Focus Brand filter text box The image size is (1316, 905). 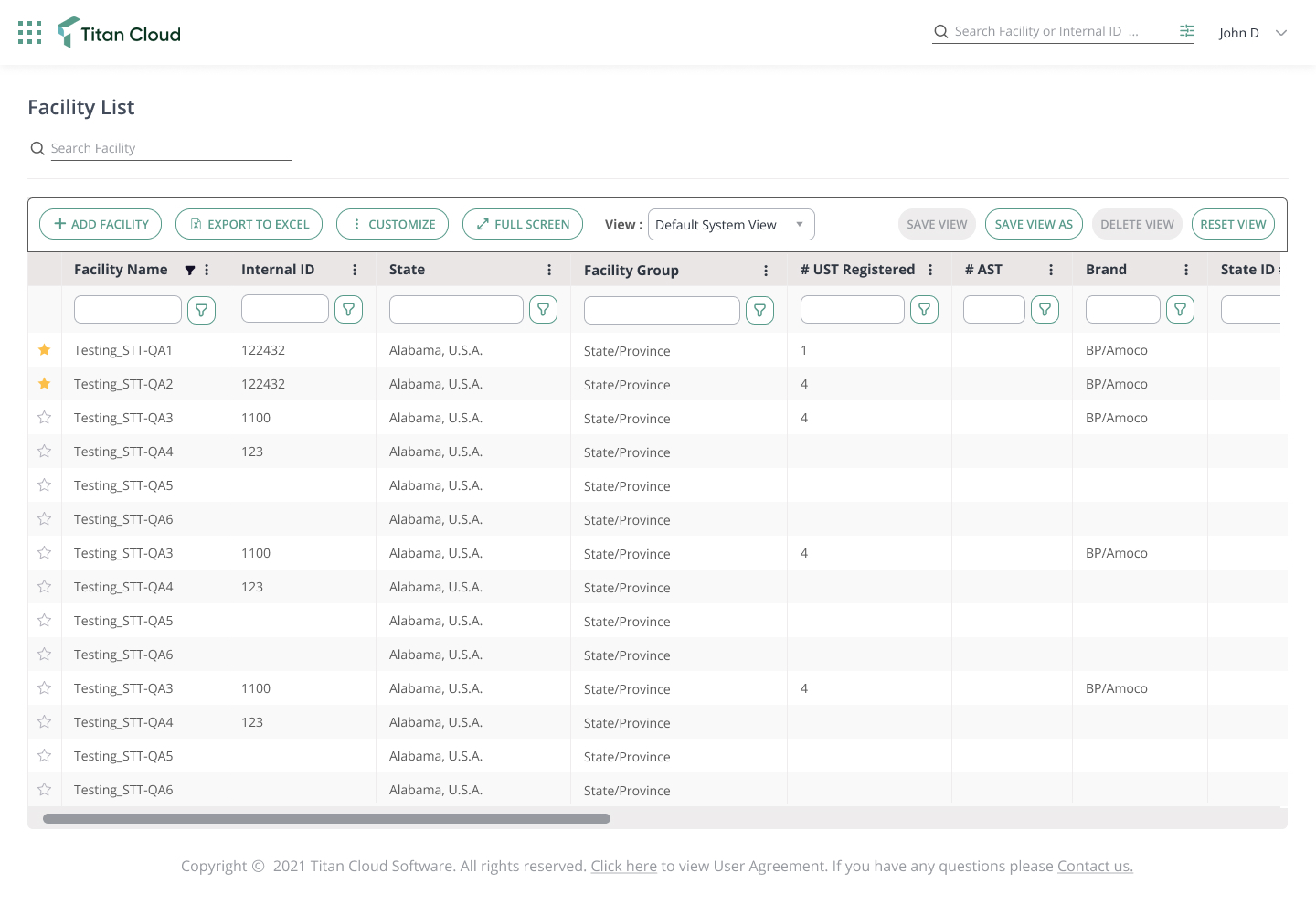click(1123, 310)
